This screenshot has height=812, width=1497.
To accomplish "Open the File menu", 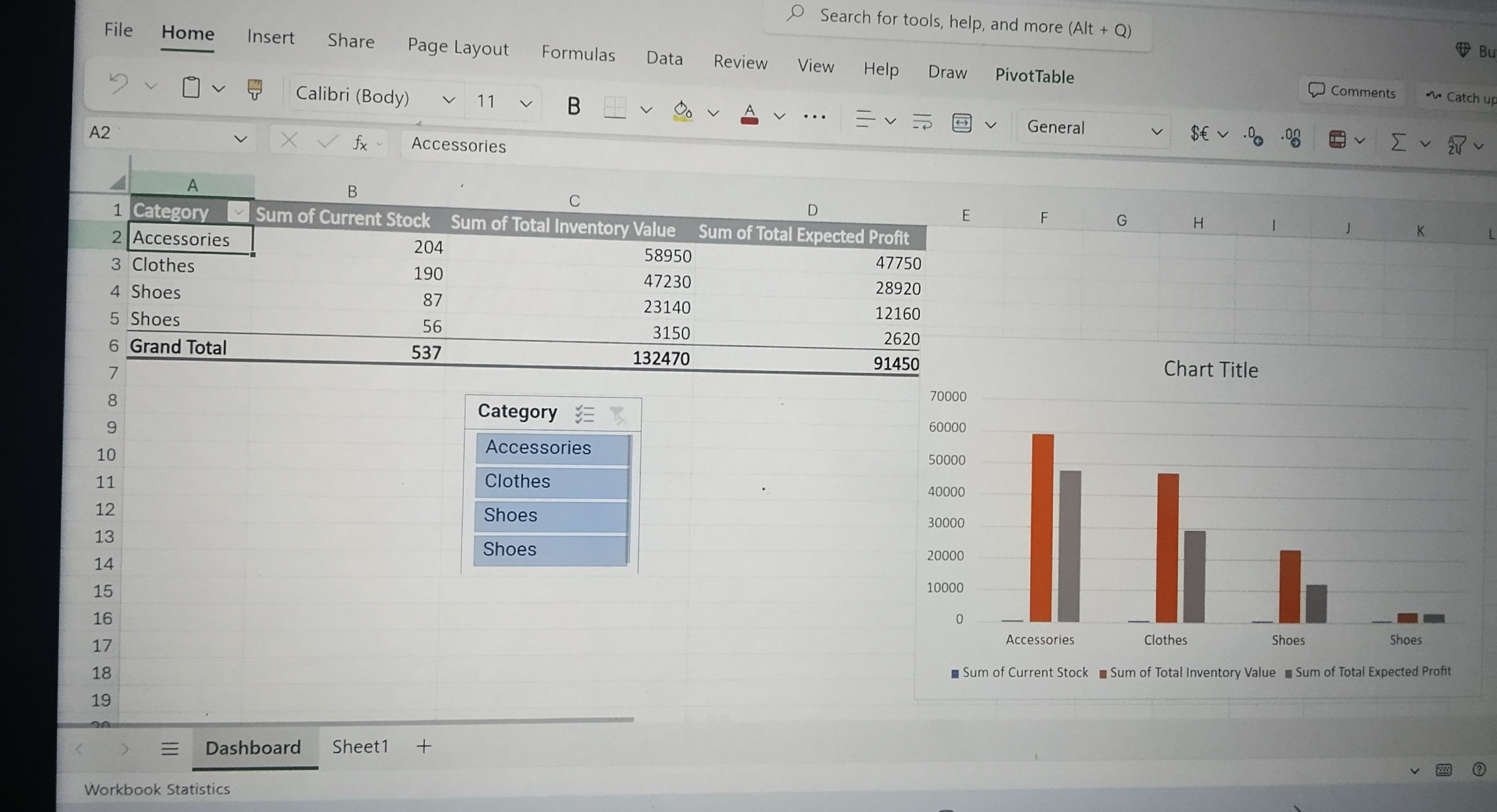I will pos(118,29).
